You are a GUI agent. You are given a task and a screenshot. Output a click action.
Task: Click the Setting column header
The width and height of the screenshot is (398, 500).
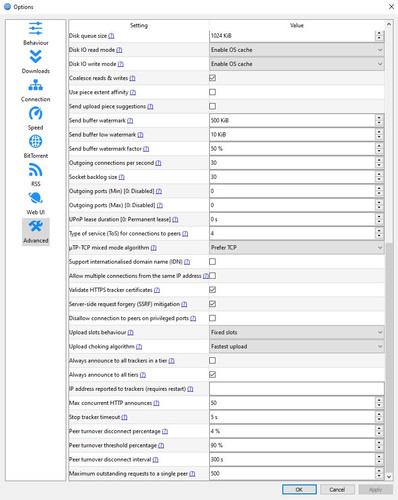tap(139, 25)
